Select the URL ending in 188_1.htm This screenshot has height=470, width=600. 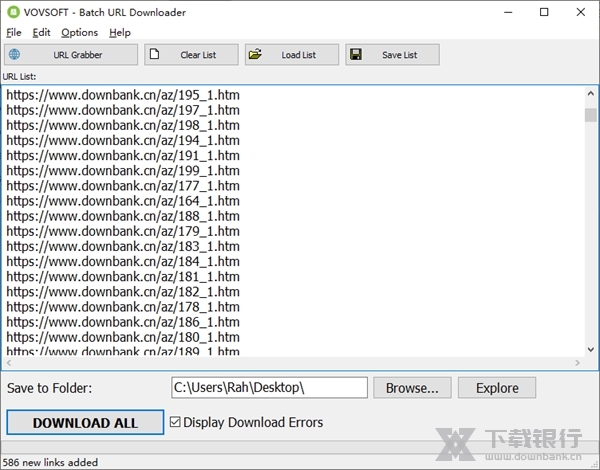(123, 216)
